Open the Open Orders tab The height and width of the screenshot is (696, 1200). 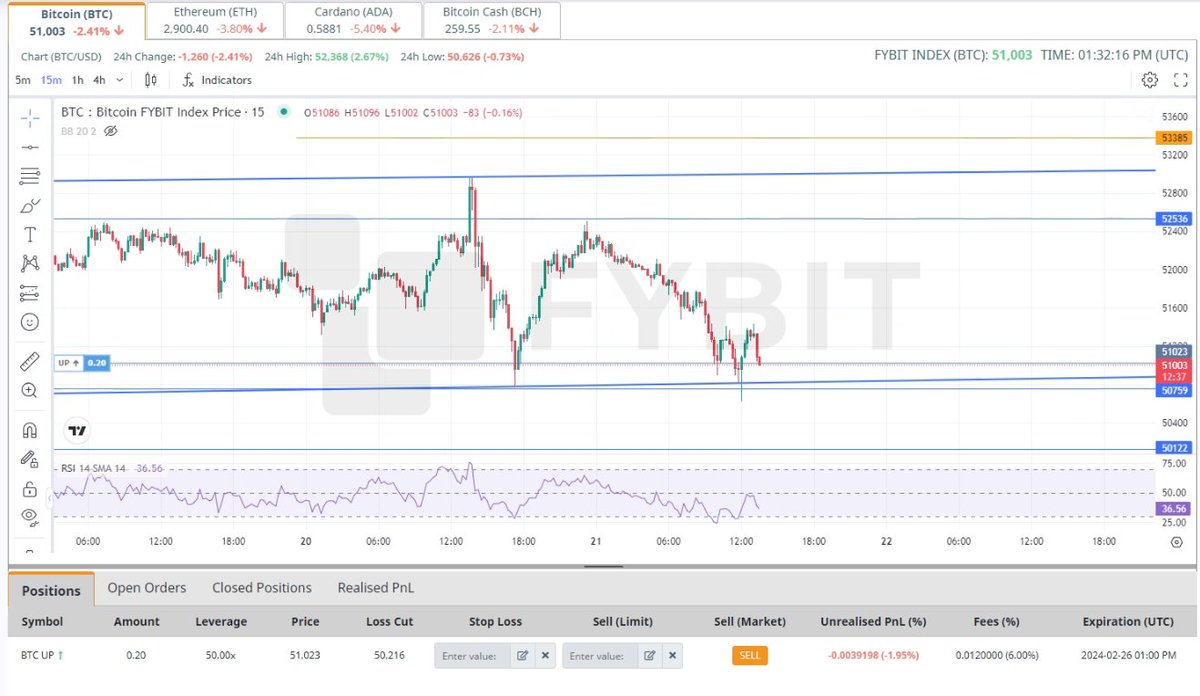point(147,588)
